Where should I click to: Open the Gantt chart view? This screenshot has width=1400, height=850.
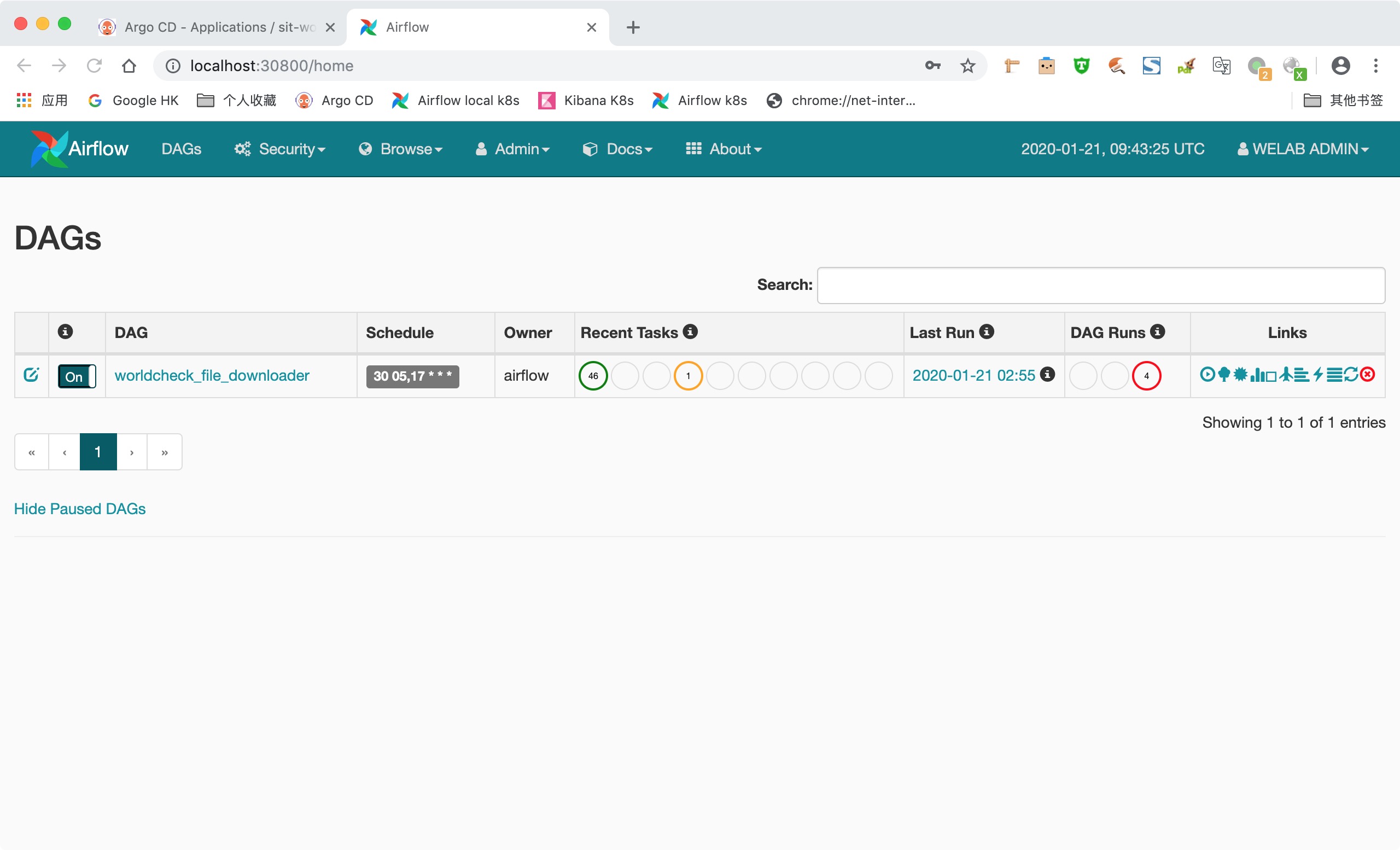1302,375
